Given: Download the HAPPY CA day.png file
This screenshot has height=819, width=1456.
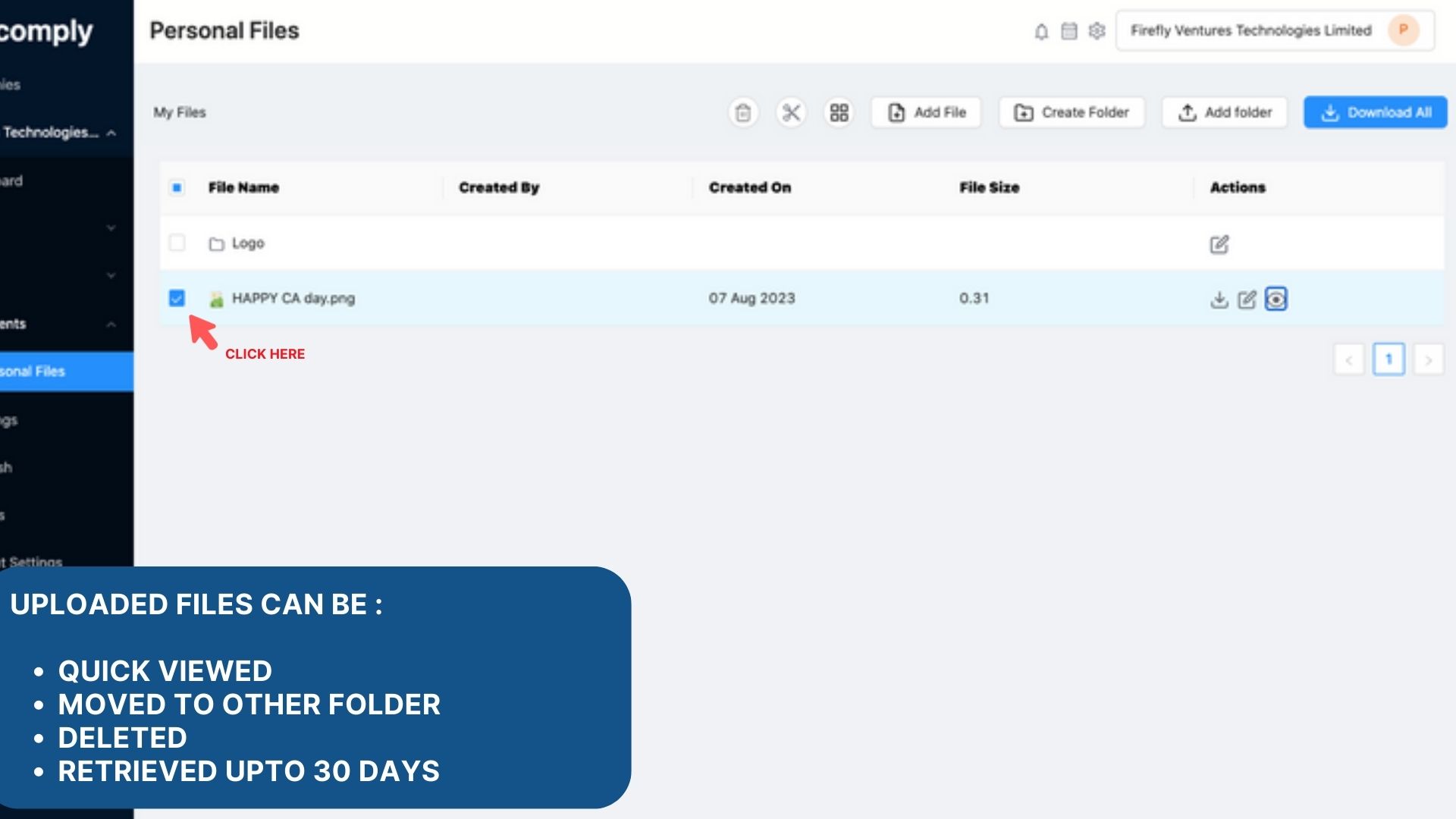Looking at the screenshot, I should [x=1219, y=300].
